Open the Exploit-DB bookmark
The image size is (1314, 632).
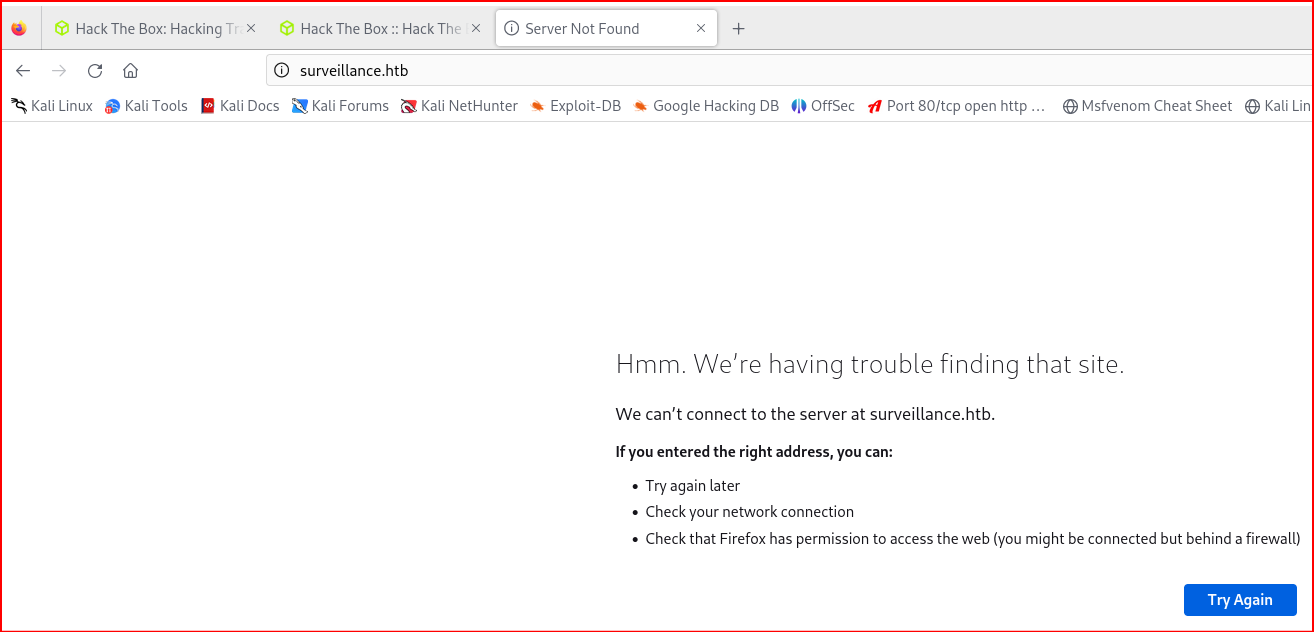click(x=576, y=106)
